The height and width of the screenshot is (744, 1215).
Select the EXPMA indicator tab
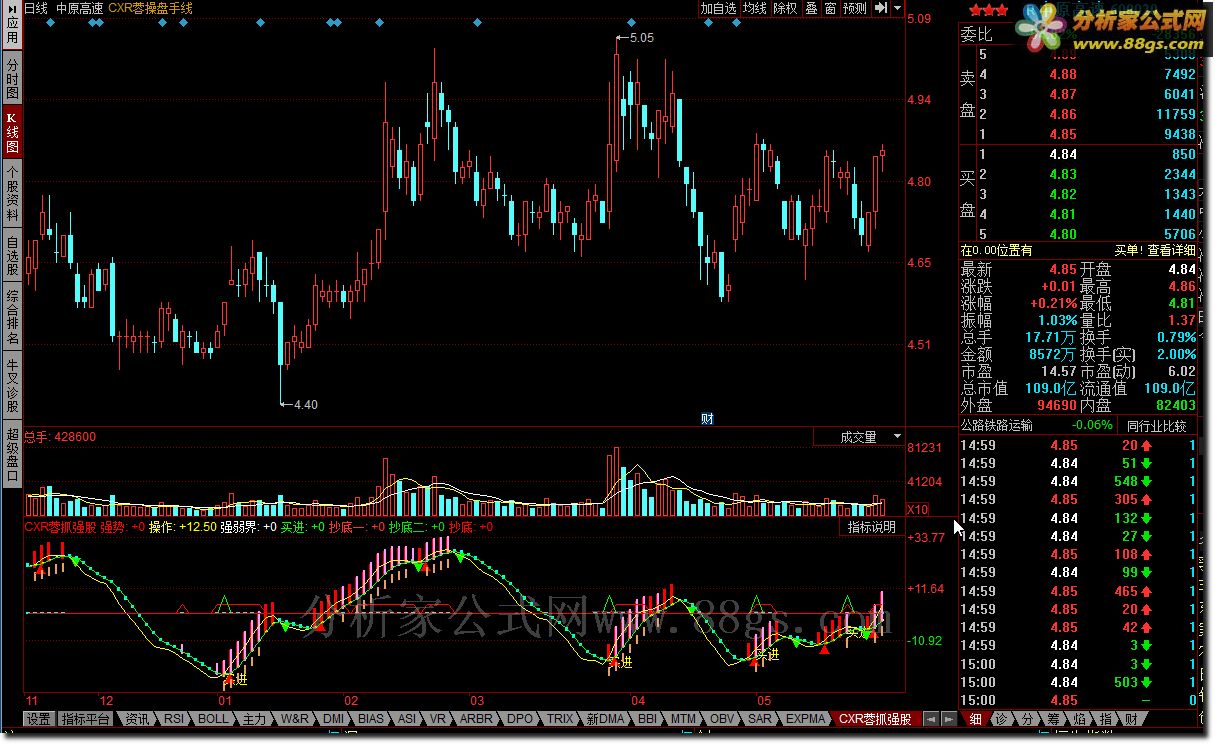click(x=805, y=718)
